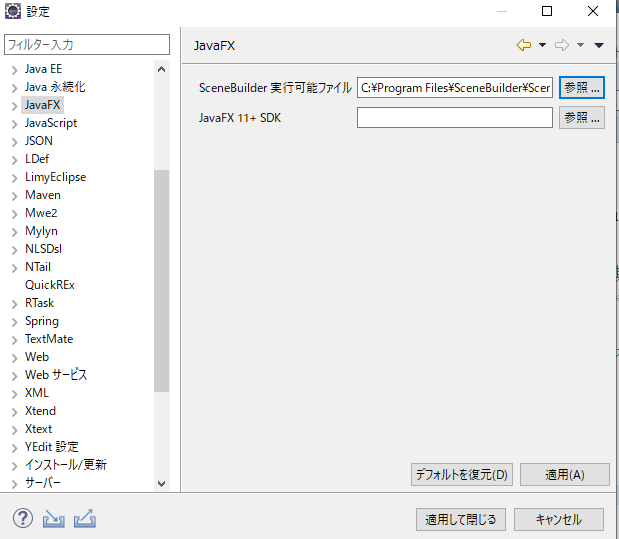Browse for SceneBuilder executable with 参照
The width and height of the screenshot is (619, 539).
pos(581,87)
